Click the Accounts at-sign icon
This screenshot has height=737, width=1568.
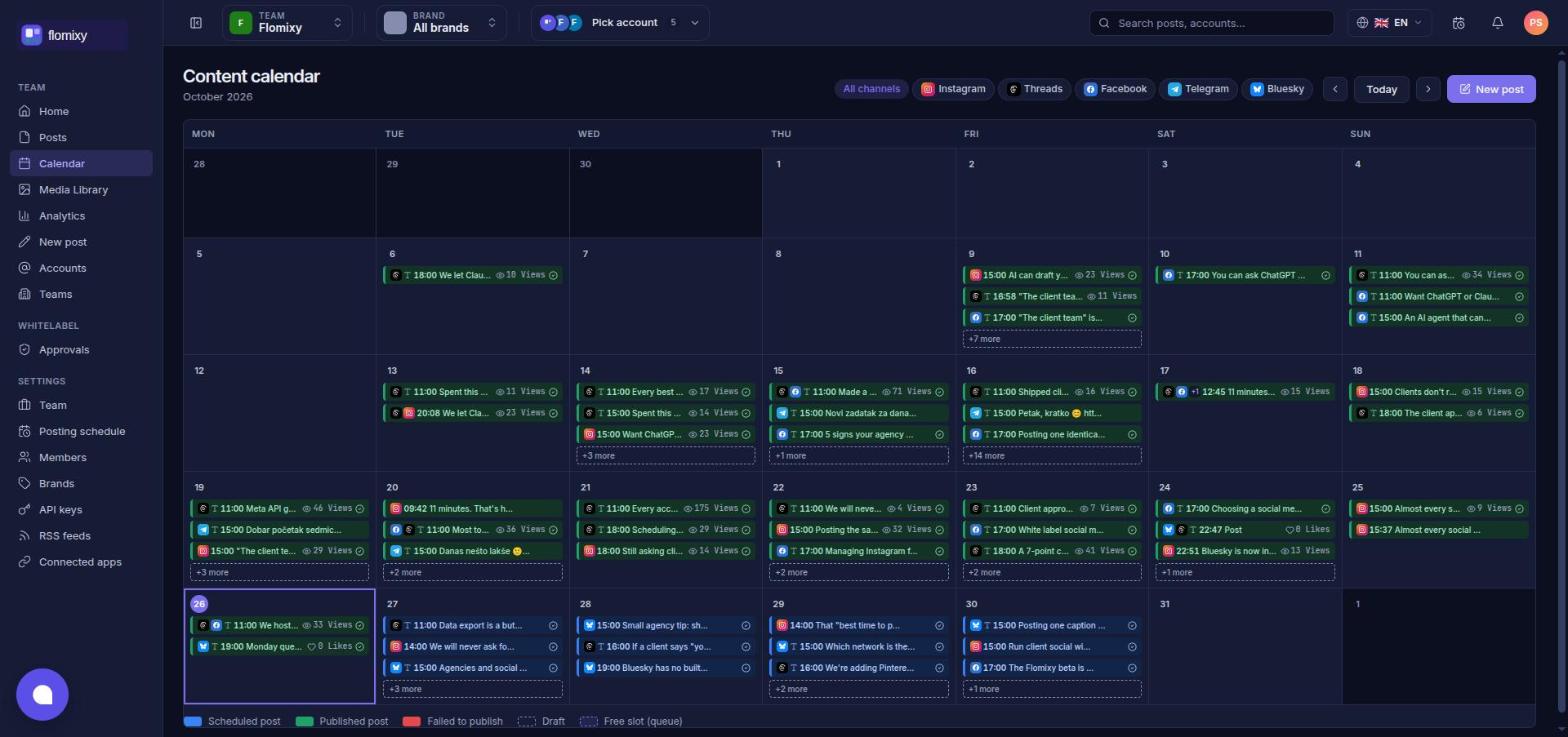pyautogui.click(x=25, y=268)
